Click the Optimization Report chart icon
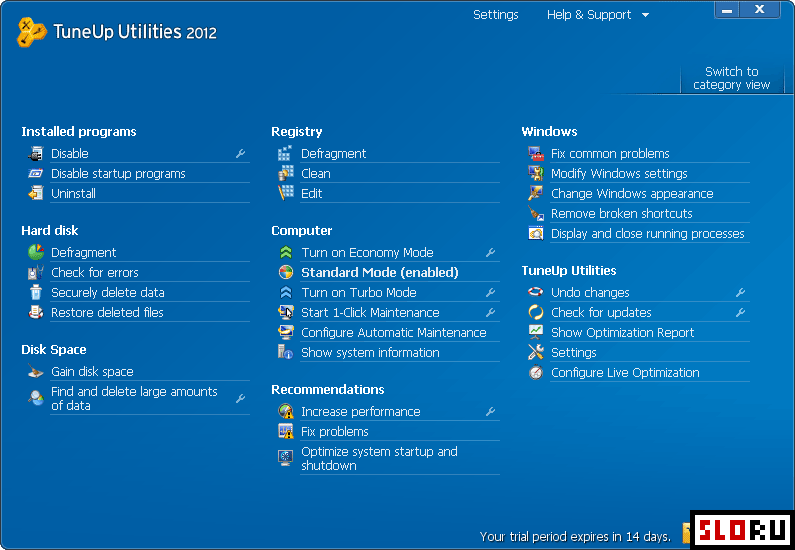The height and width of the screenshot is (550, 795). (x=536, y=332)
